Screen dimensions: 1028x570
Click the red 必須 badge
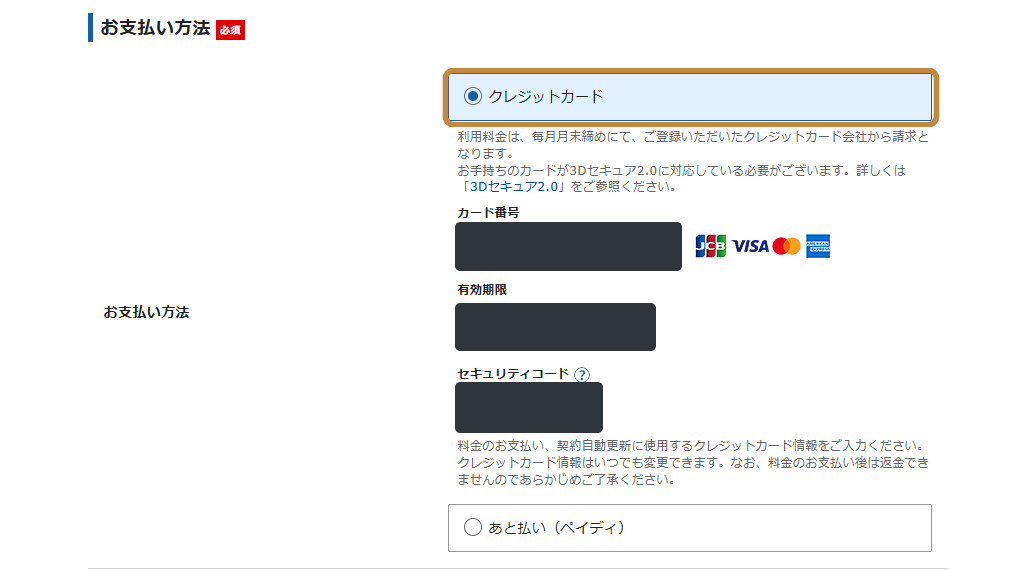[x=230, y=30]
